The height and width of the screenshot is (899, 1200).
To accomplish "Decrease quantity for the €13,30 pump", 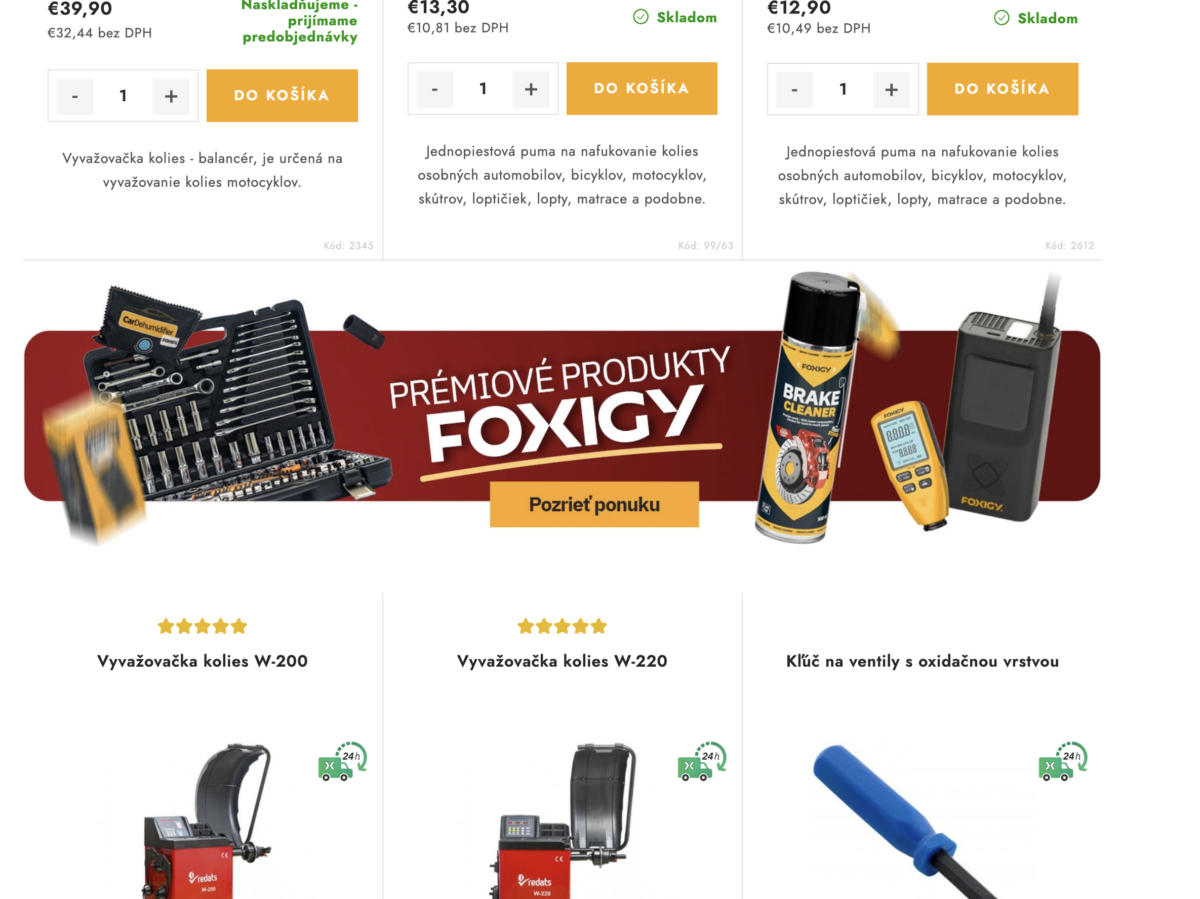I will pyautogui.click(x=435, y=89).
